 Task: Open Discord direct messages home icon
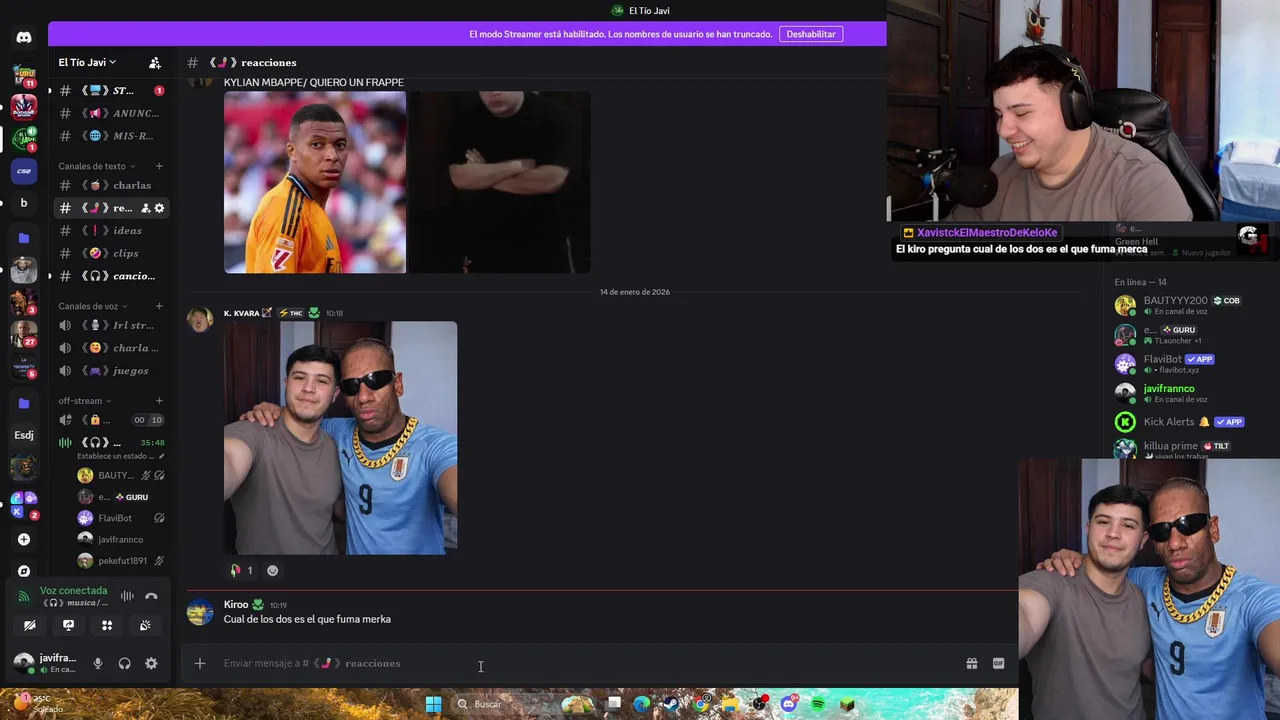(24, 37)
